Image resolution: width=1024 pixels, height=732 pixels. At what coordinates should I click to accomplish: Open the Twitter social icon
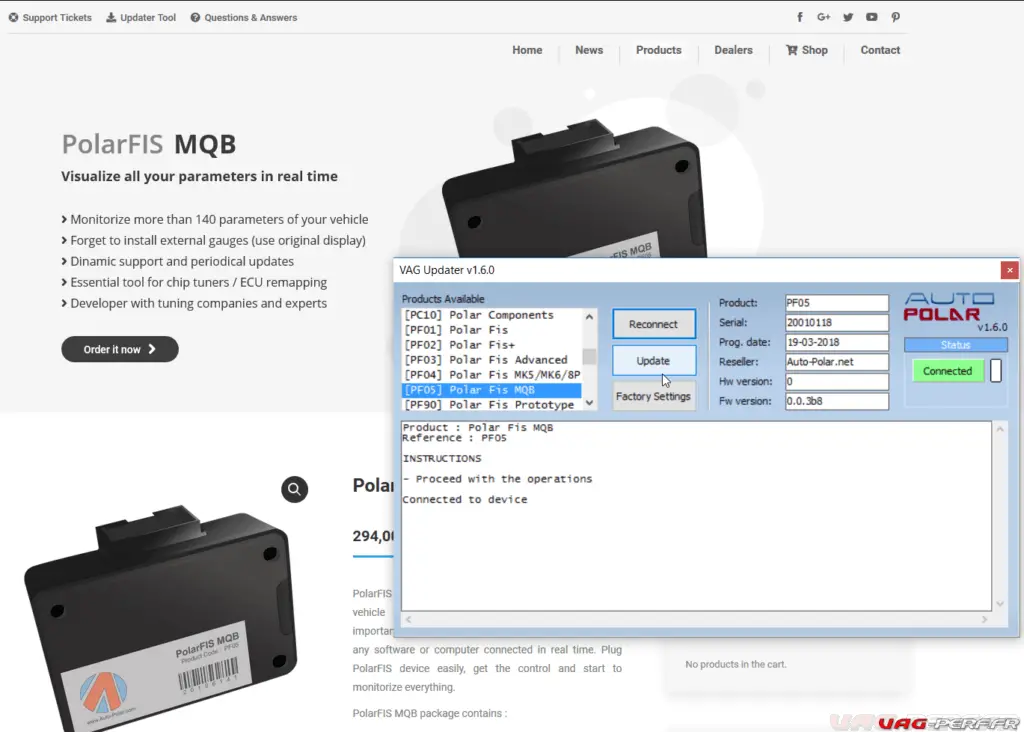tap(848, 18)
